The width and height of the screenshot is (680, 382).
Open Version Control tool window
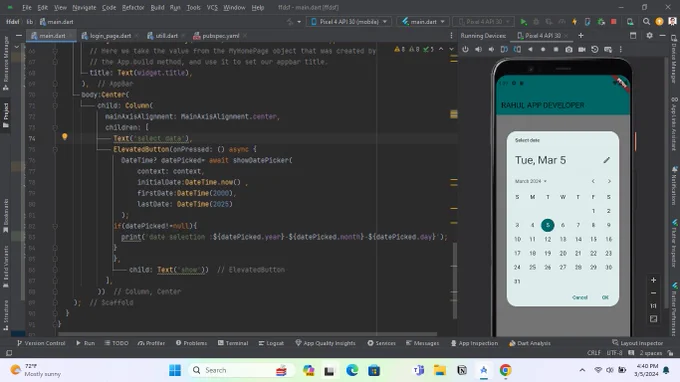click(41, 343)
